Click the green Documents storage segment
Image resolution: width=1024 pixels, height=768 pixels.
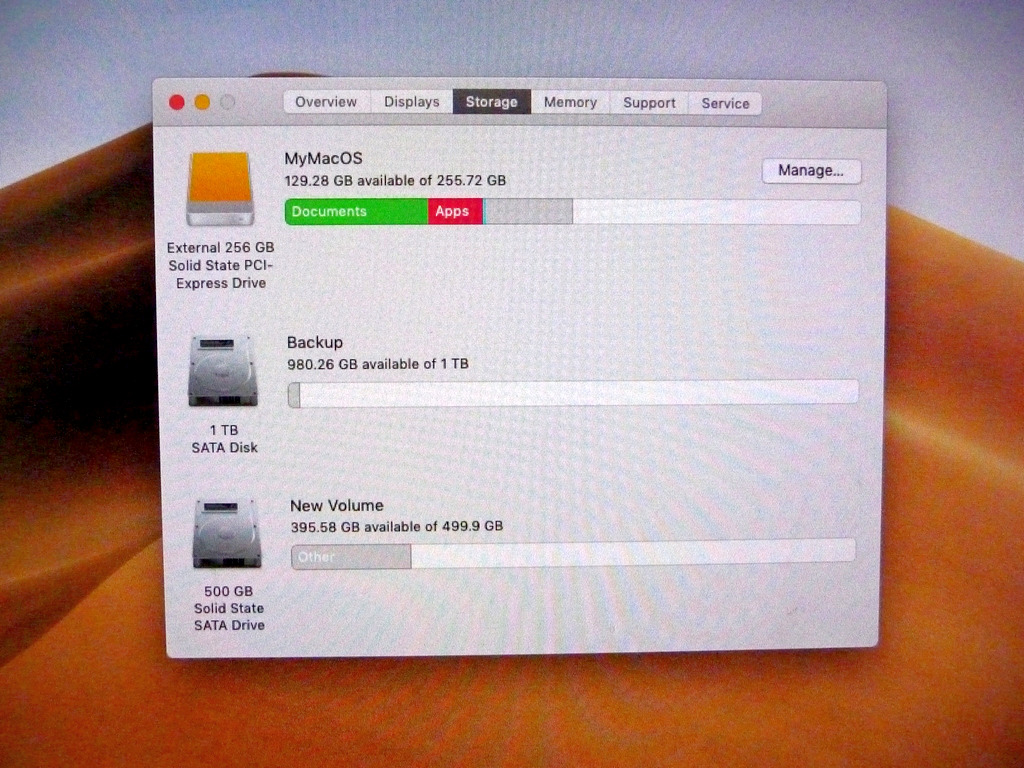point(357,212)
